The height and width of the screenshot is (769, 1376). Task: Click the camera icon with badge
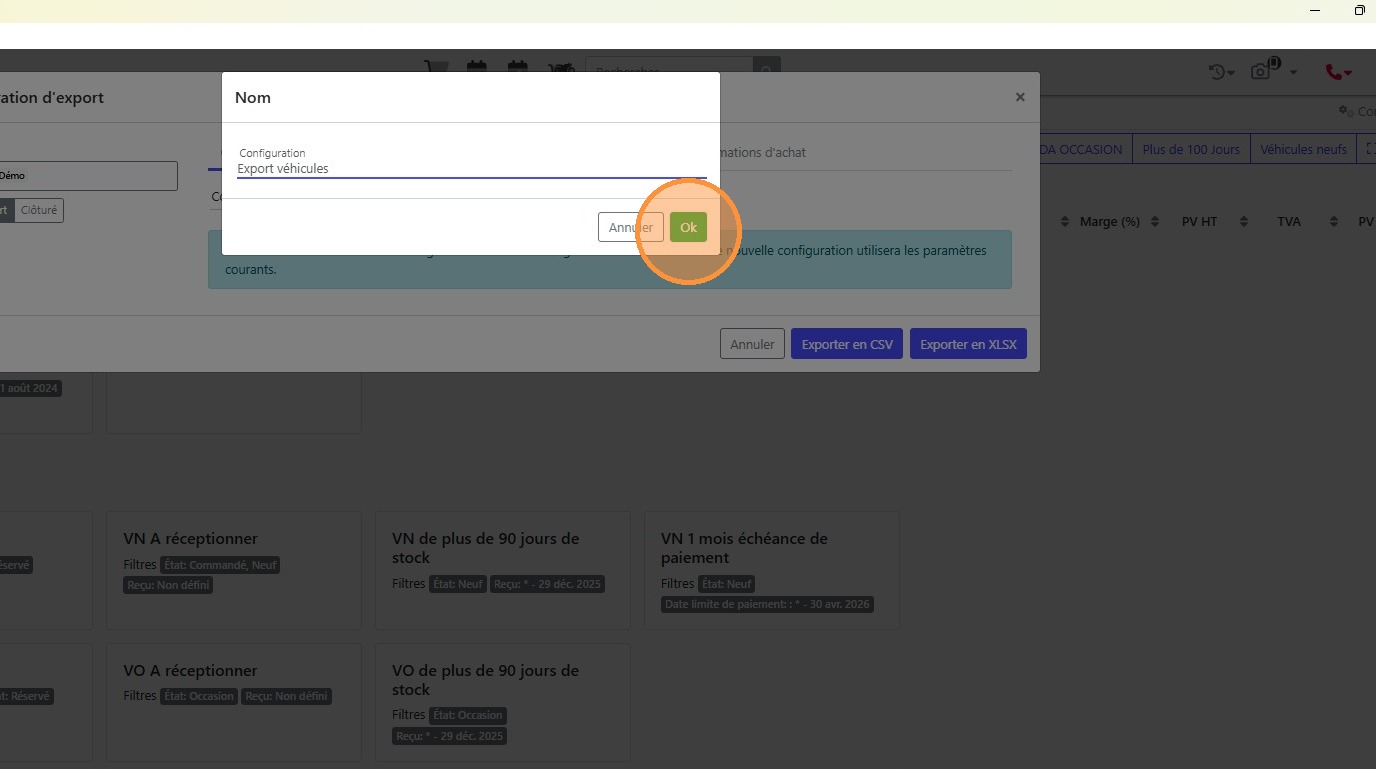[x=1263, y=69]
